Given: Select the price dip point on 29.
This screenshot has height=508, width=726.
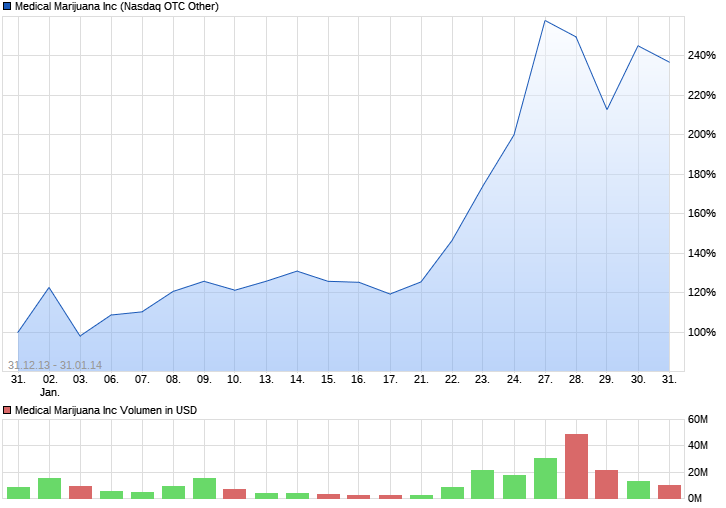Looking at the screenshot, I should tap(607, 109).
